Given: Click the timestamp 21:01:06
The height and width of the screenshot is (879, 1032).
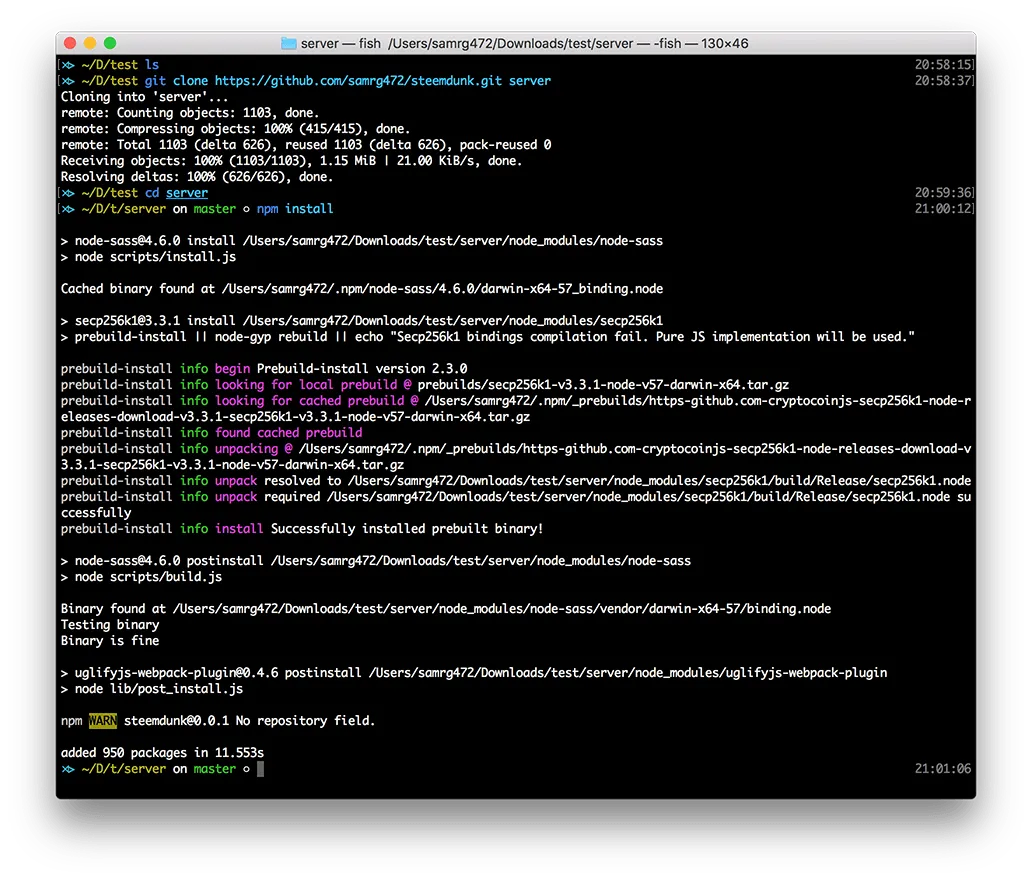Looking at the screenshot, I should pyautogui.click(x=943, y=768).
